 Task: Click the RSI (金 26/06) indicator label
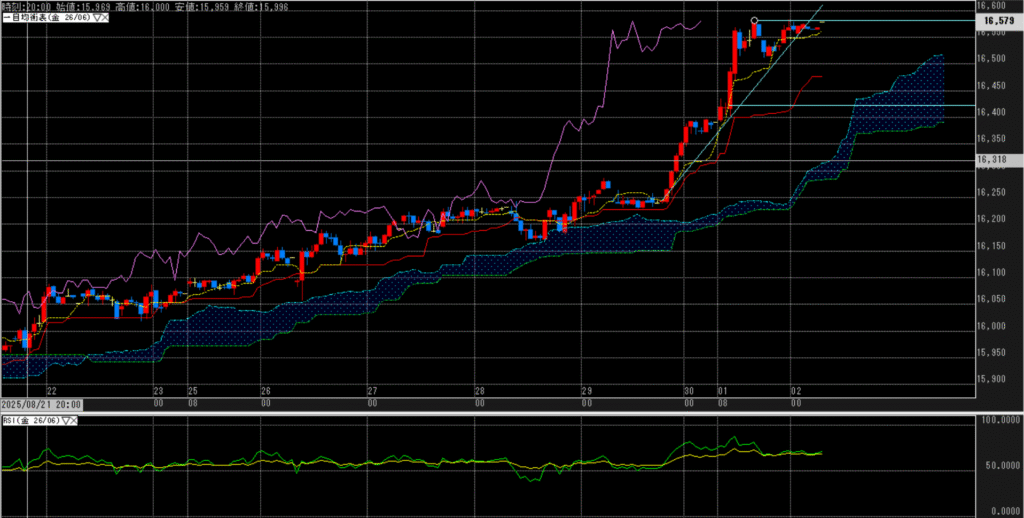coord(32,423)
